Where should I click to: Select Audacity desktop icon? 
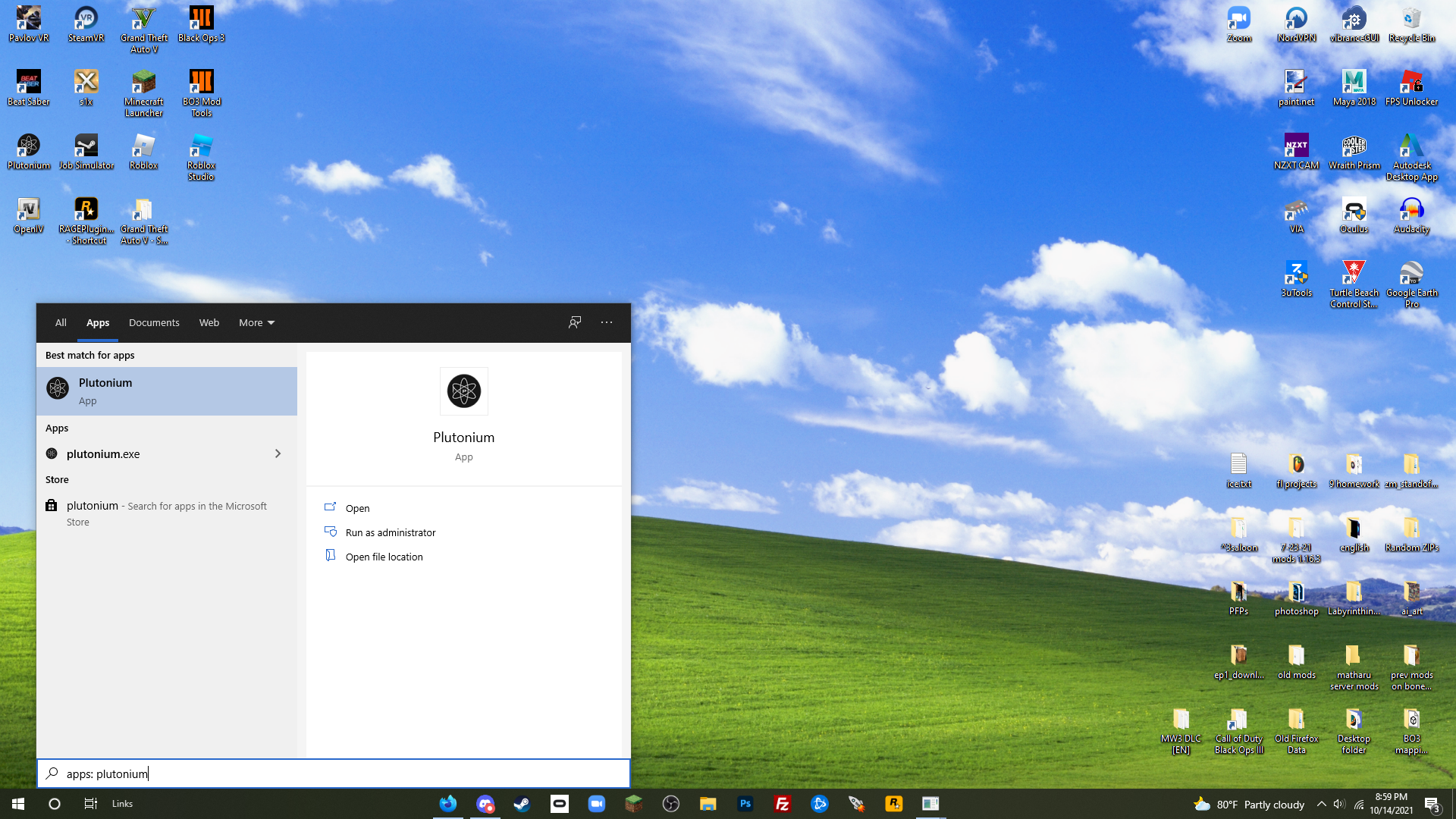pyautogui.click(x=1411, y=215)
